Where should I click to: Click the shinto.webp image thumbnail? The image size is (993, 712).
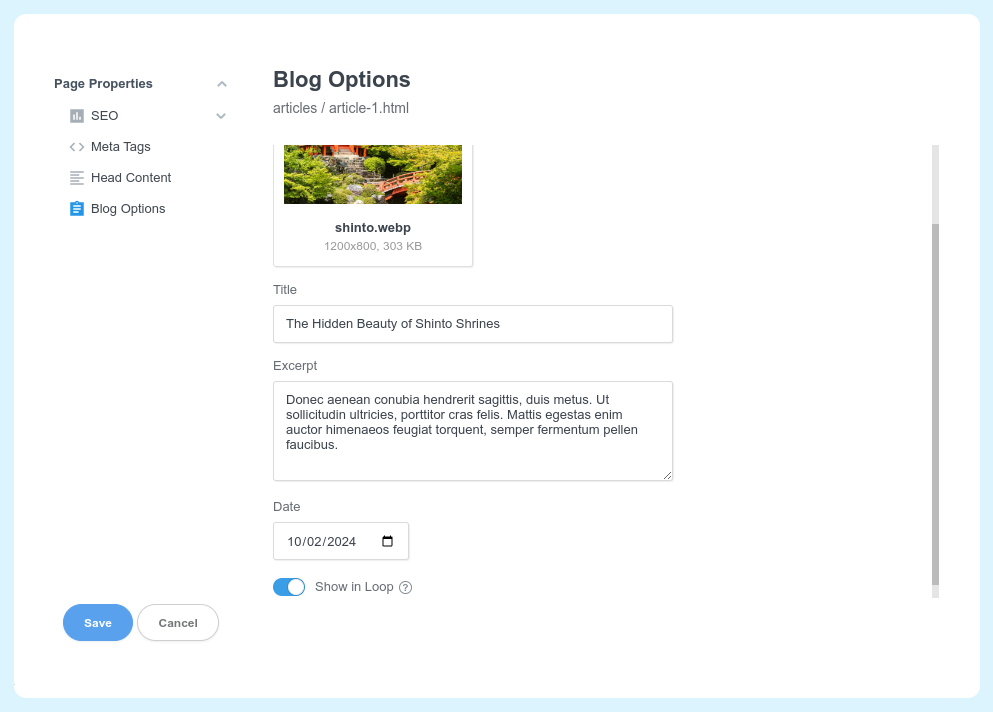pyautogui.click(x=372, y=174)
